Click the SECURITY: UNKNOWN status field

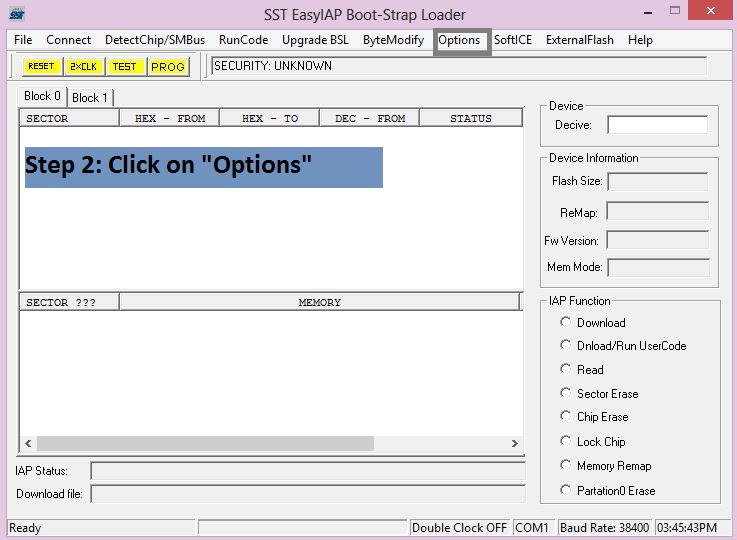(459, 66)
